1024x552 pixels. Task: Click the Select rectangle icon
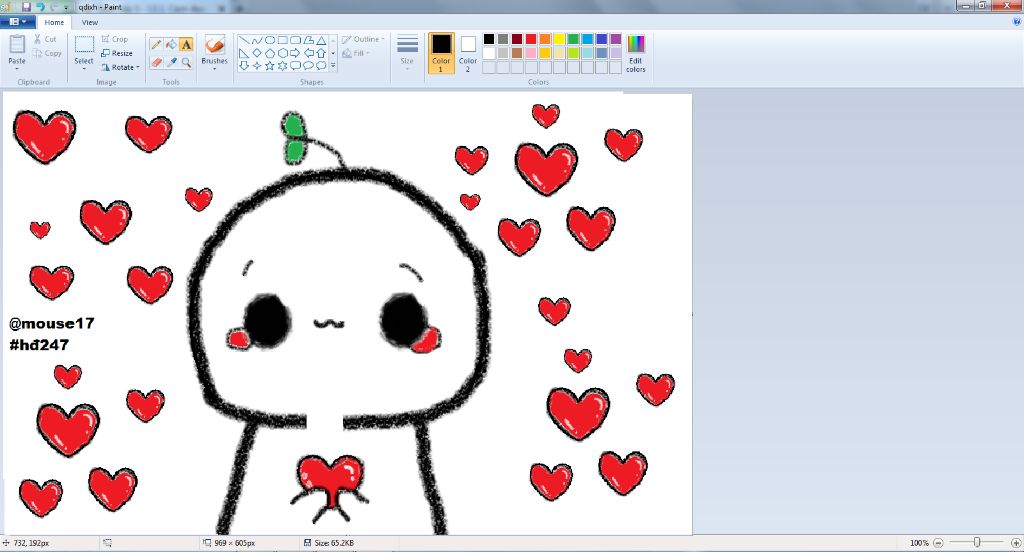pos(84,44)
